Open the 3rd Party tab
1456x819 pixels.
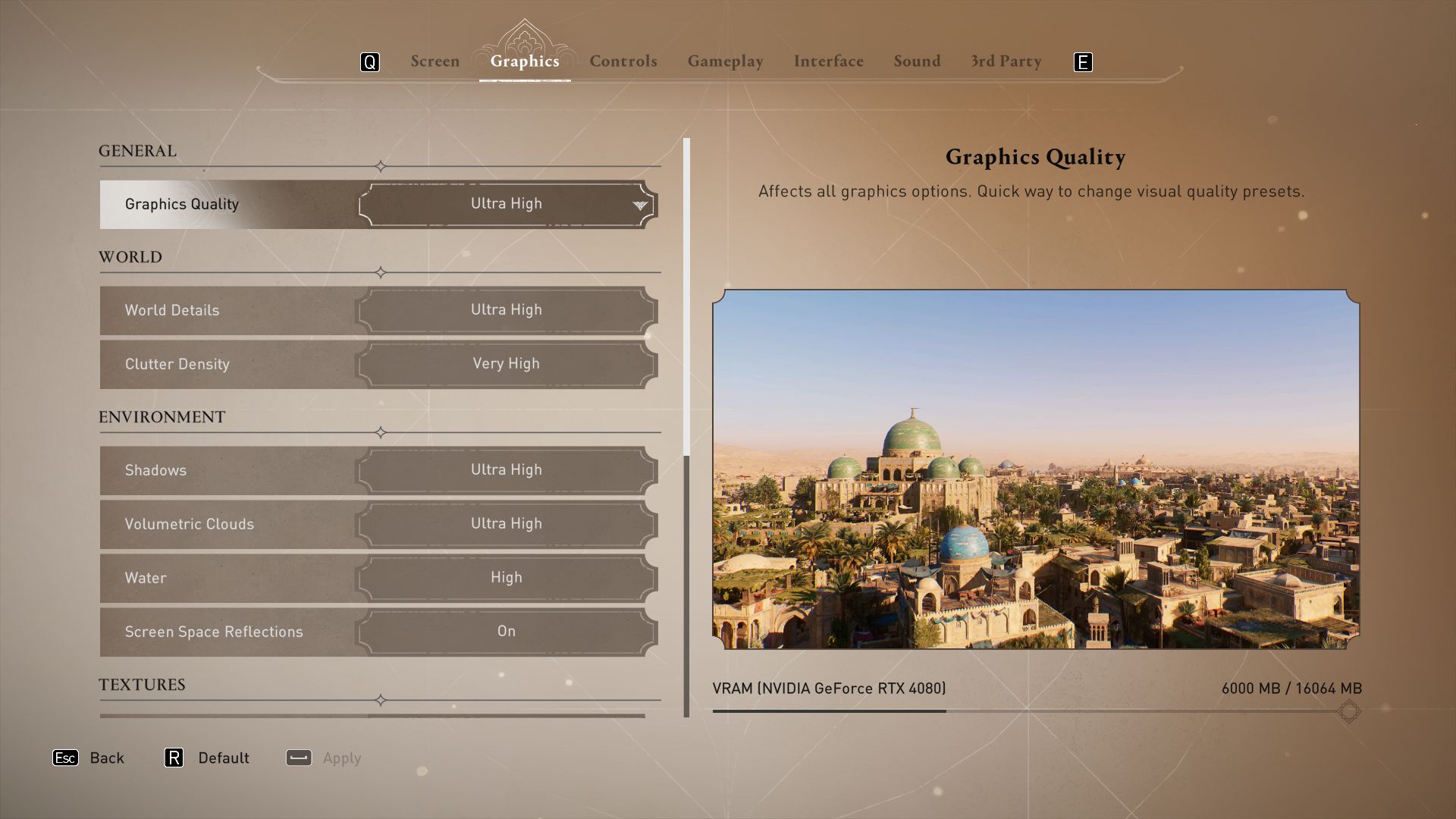1006,61
